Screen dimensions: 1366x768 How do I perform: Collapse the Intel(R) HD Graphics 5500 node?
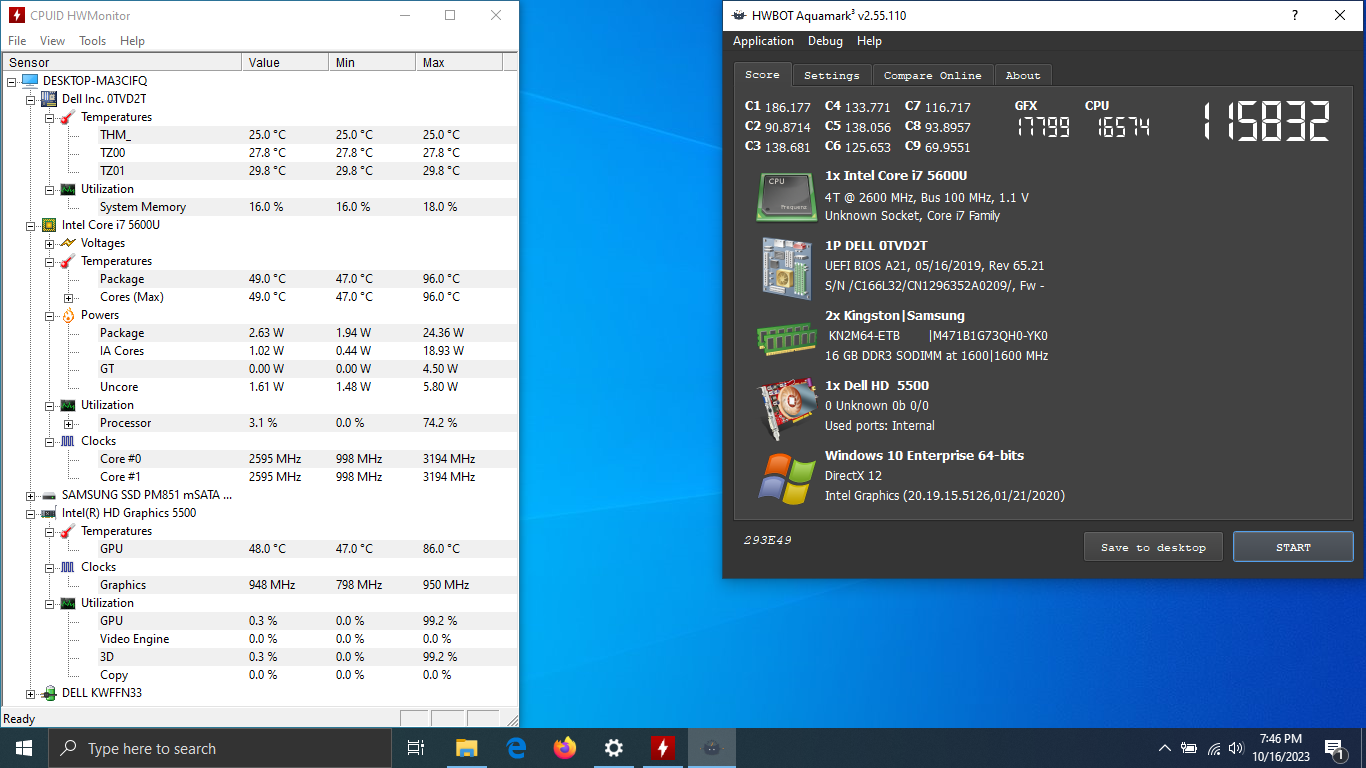tap(30, 513)
